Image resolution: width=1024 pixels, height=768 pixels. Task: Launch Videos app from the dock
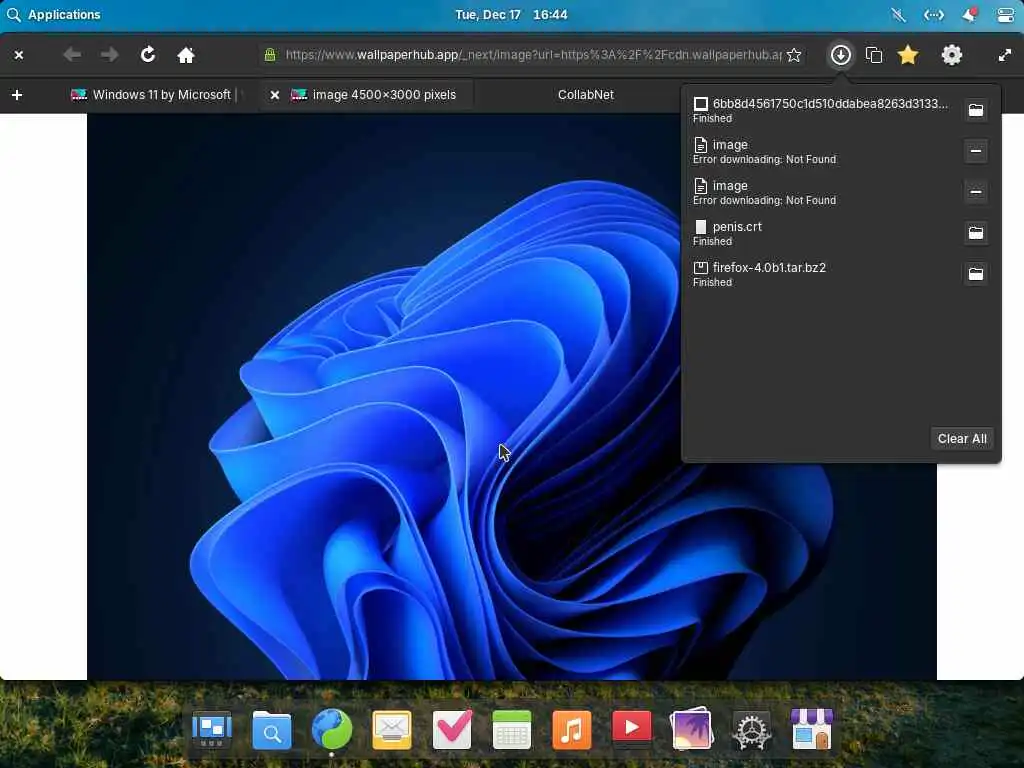click(x=632, y=728)
